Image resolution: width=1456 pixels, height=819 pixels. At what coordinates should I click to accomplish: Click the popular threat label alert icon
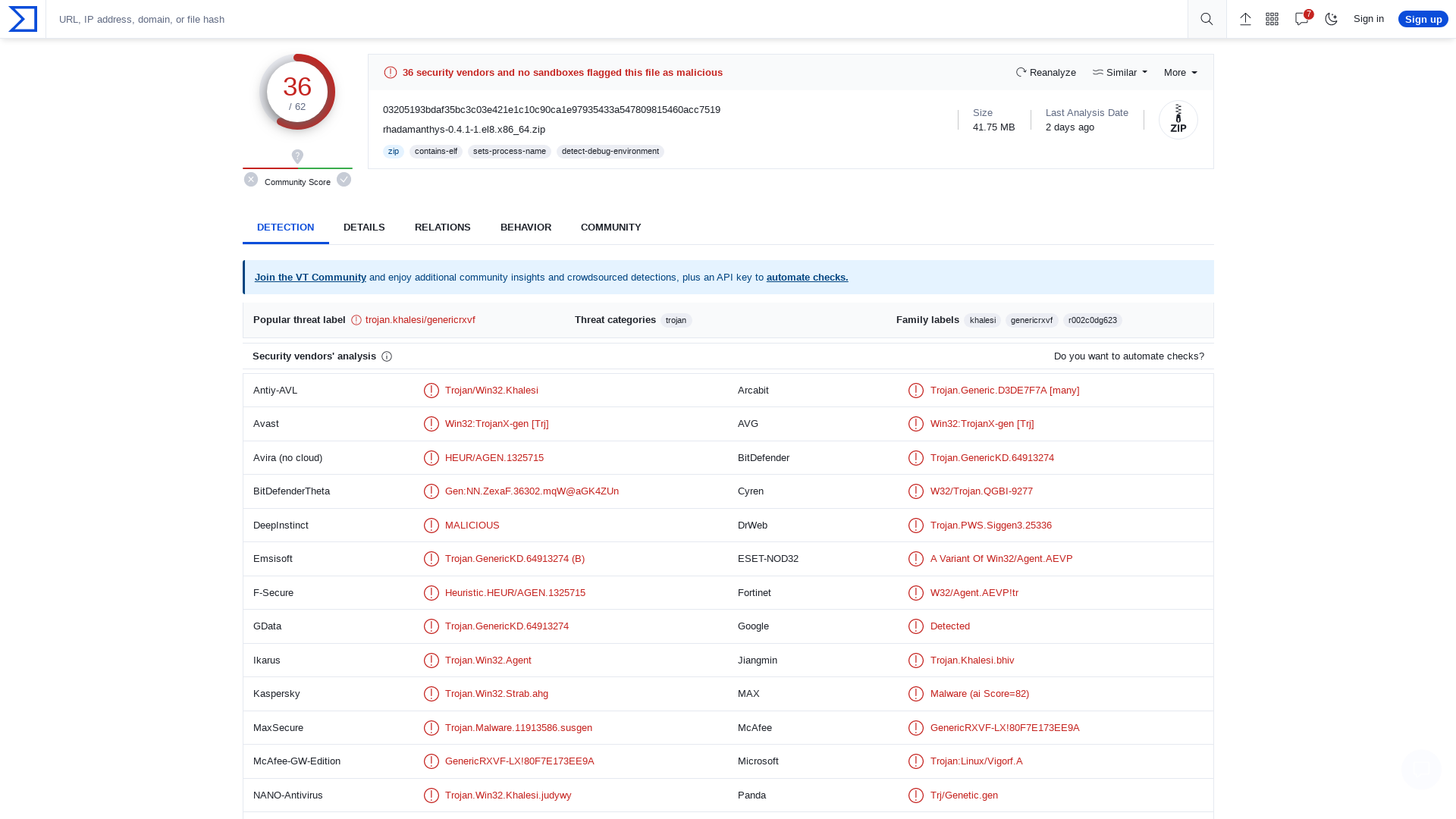pos(356,320)
